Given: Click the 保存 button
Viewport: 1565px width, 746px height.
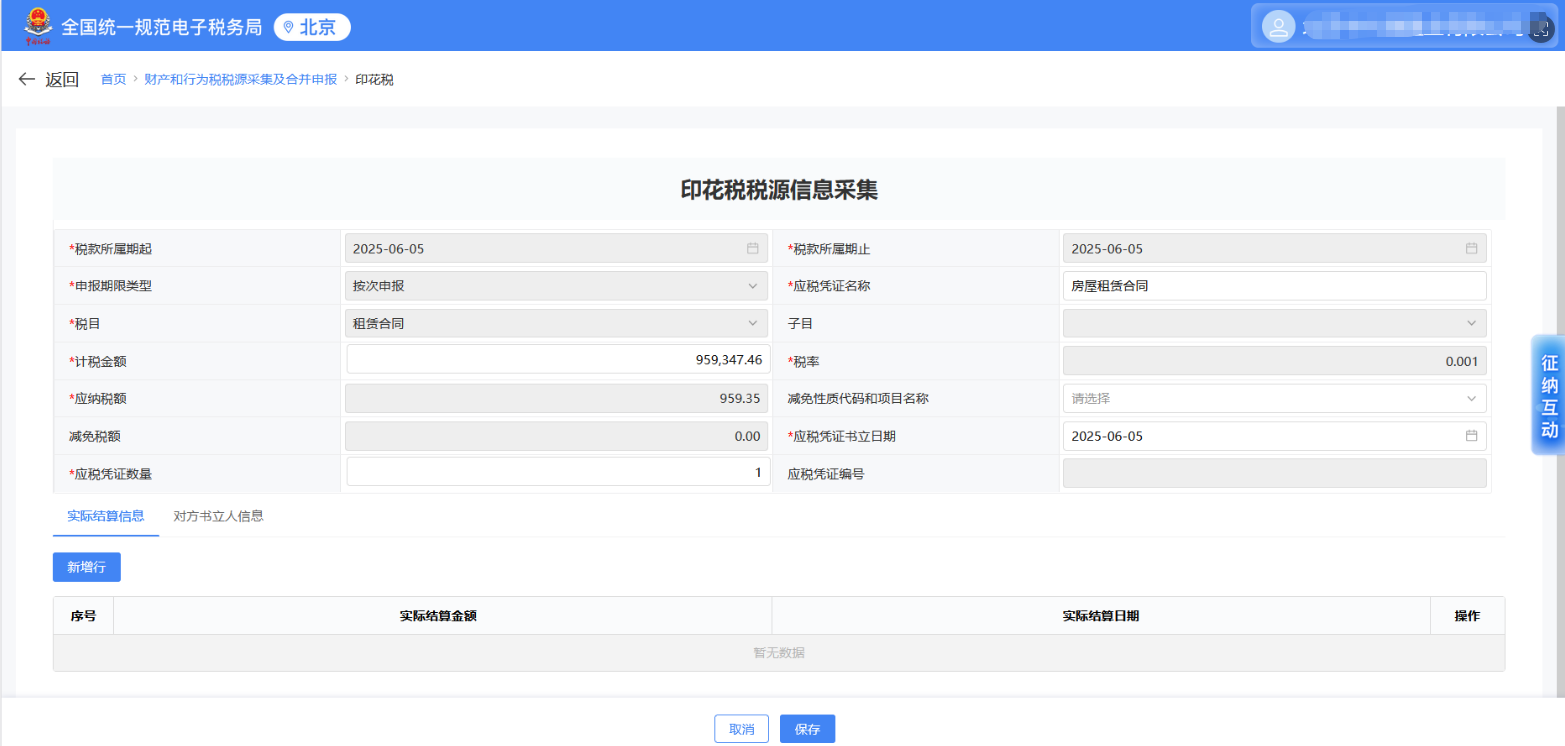Looking at the screenshot, I should pyautogui.click(x=807, y=728).
